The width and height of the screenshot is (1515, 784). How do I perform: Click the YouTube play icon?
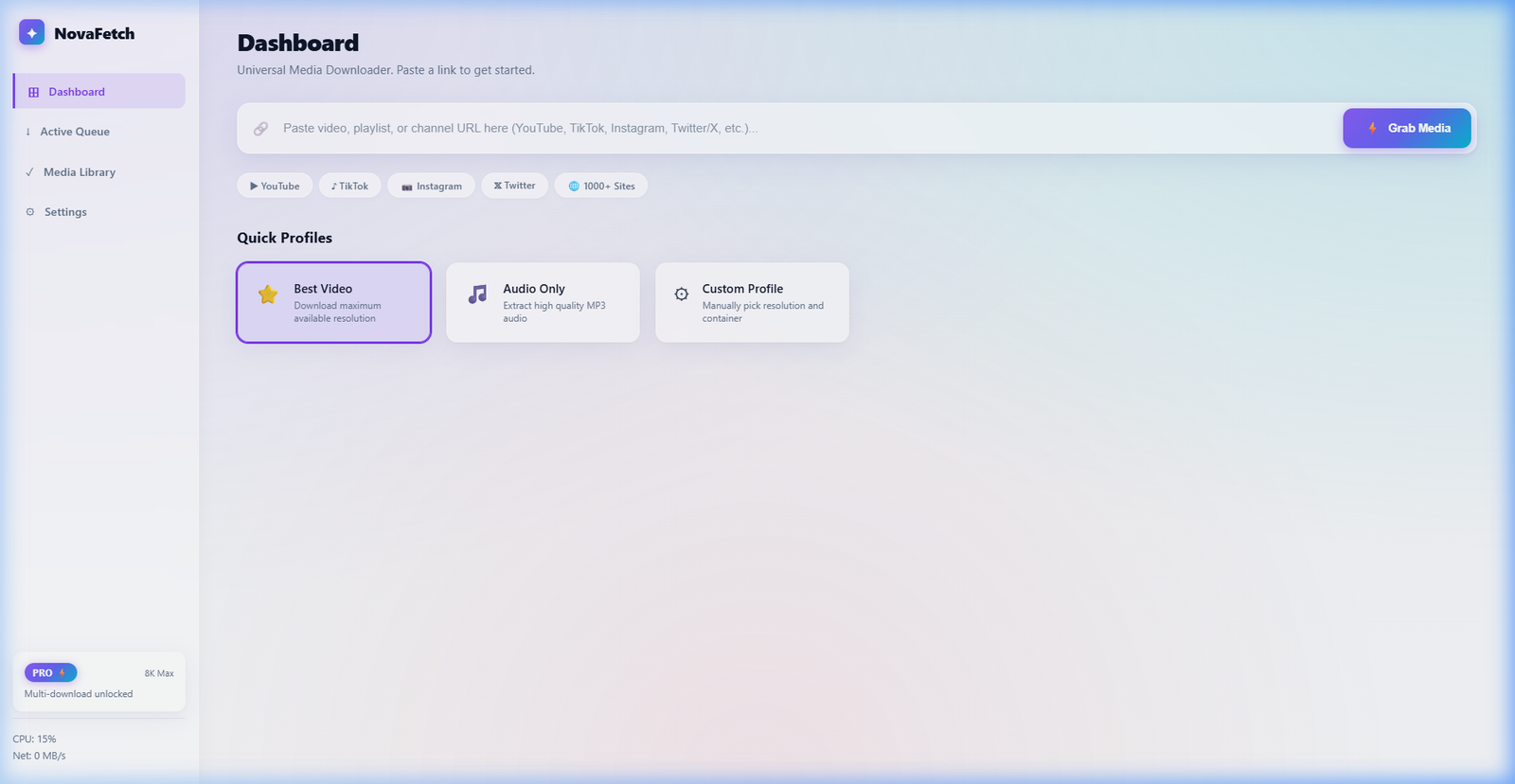(x=254, y=186)
